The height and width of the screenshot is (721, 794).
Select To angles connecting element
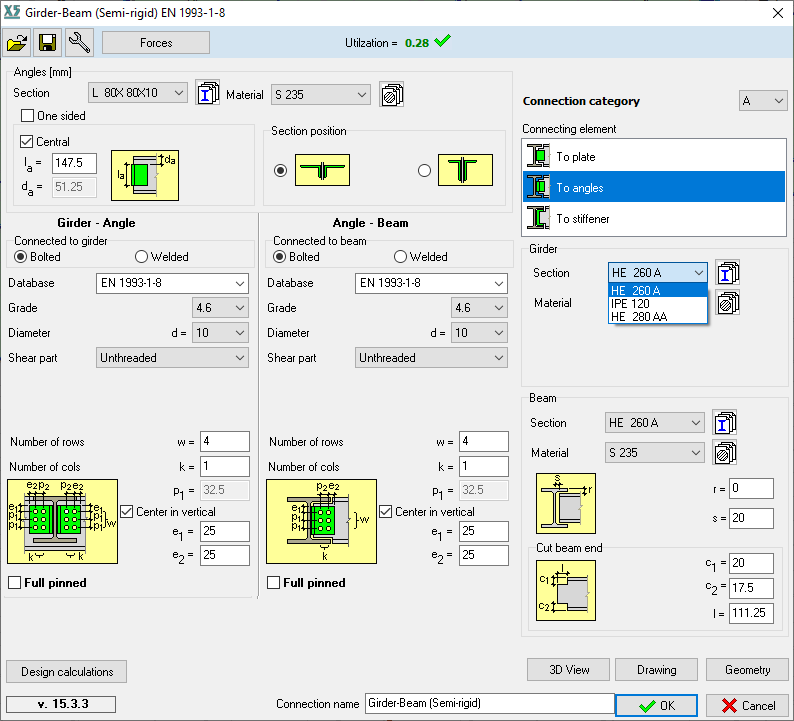tap(654, 187)
